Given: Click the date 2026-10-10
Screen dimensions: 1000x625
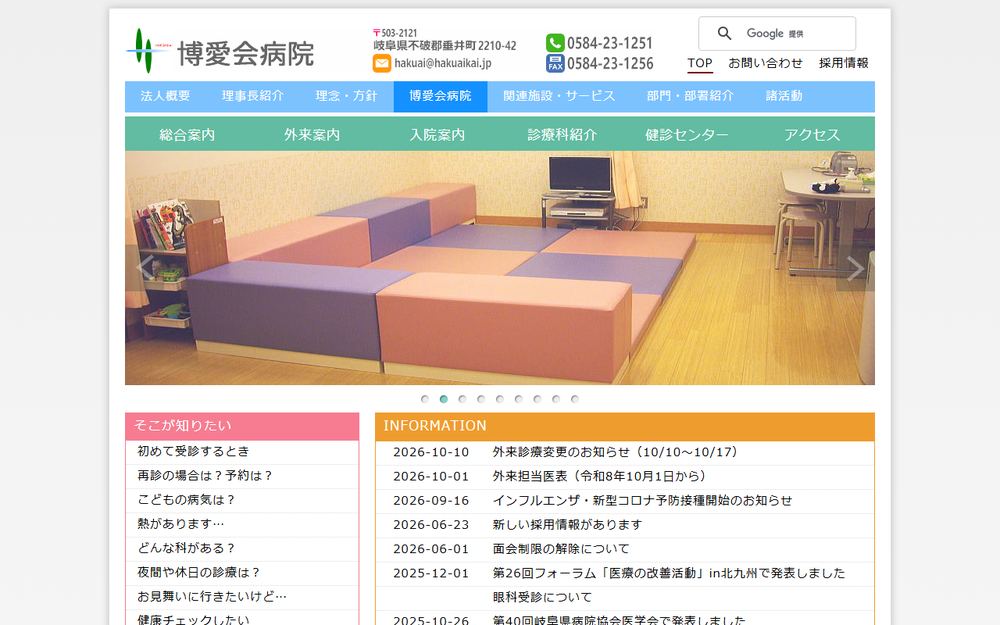Looking at the screenshot, I should pyautogui.click(x=431, y=452).
